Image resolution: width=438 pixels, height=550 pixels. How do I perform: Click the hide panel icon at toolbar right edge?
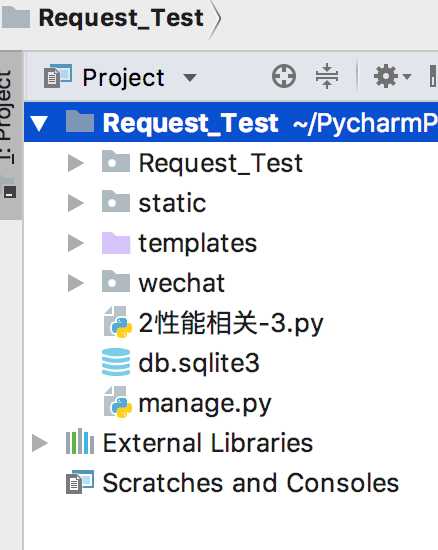pyautogui.click(x=433, y=76)
